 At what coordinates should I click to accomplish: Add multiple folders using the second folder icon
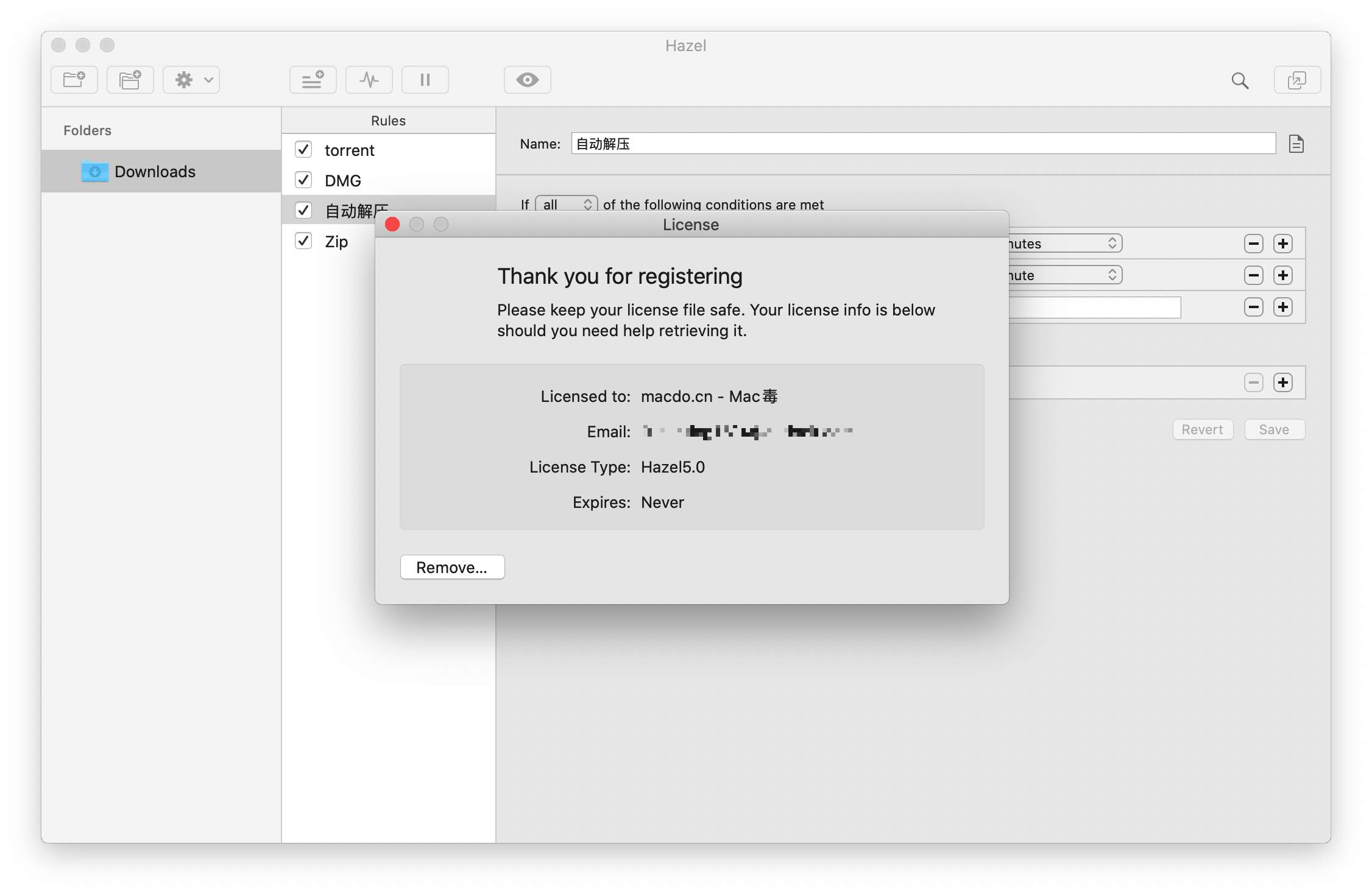point(129,79)
